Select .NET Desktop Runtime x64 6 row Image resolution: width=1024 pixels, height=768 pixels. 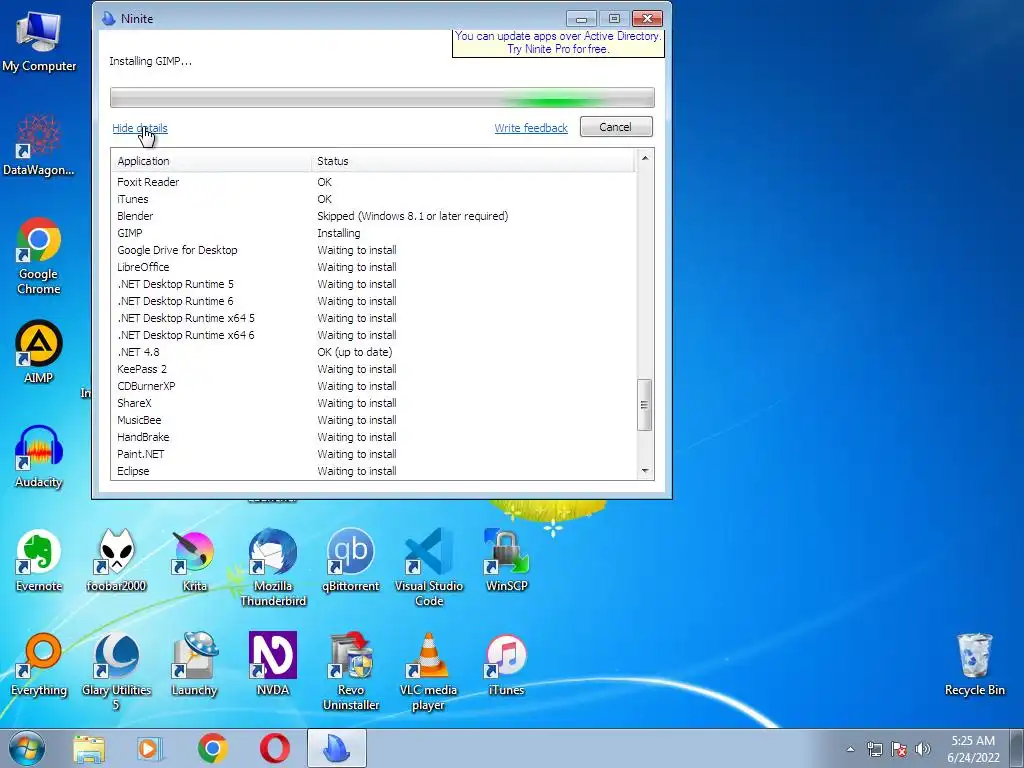pos(374,335)
